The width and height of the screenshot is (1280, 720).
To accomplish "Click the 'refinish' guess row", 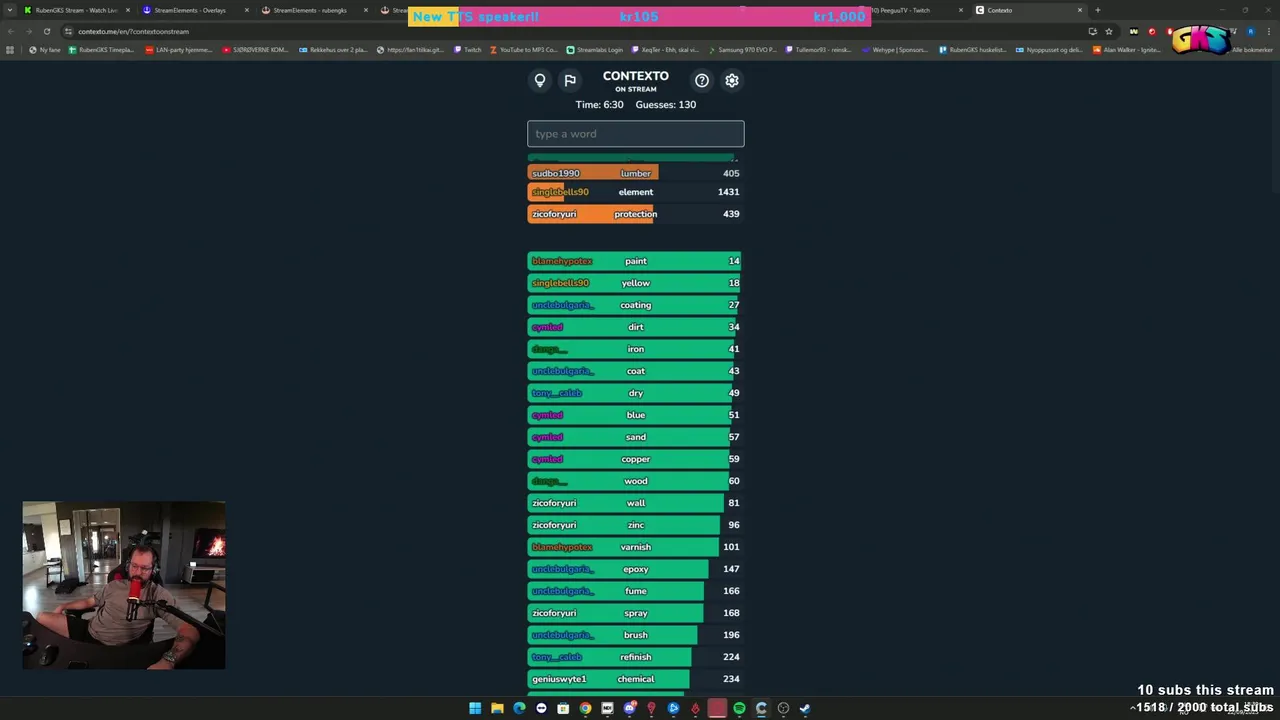I will click(636, 657).
